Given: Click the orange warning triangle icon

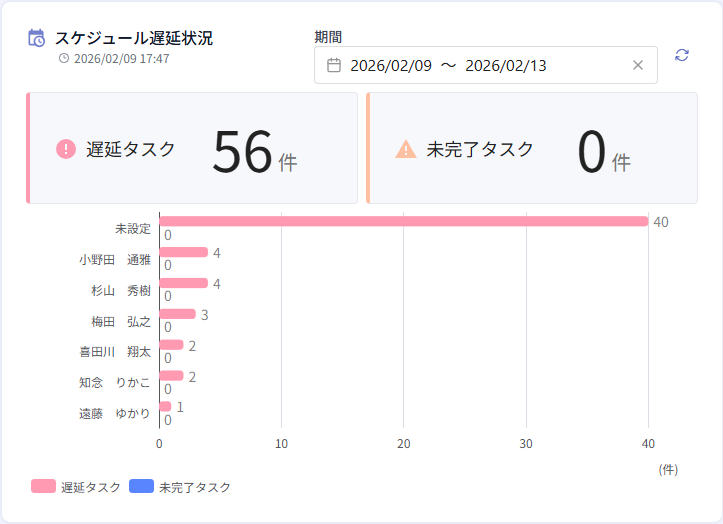Looking at the screenshot, I should [x=406, y=149].
